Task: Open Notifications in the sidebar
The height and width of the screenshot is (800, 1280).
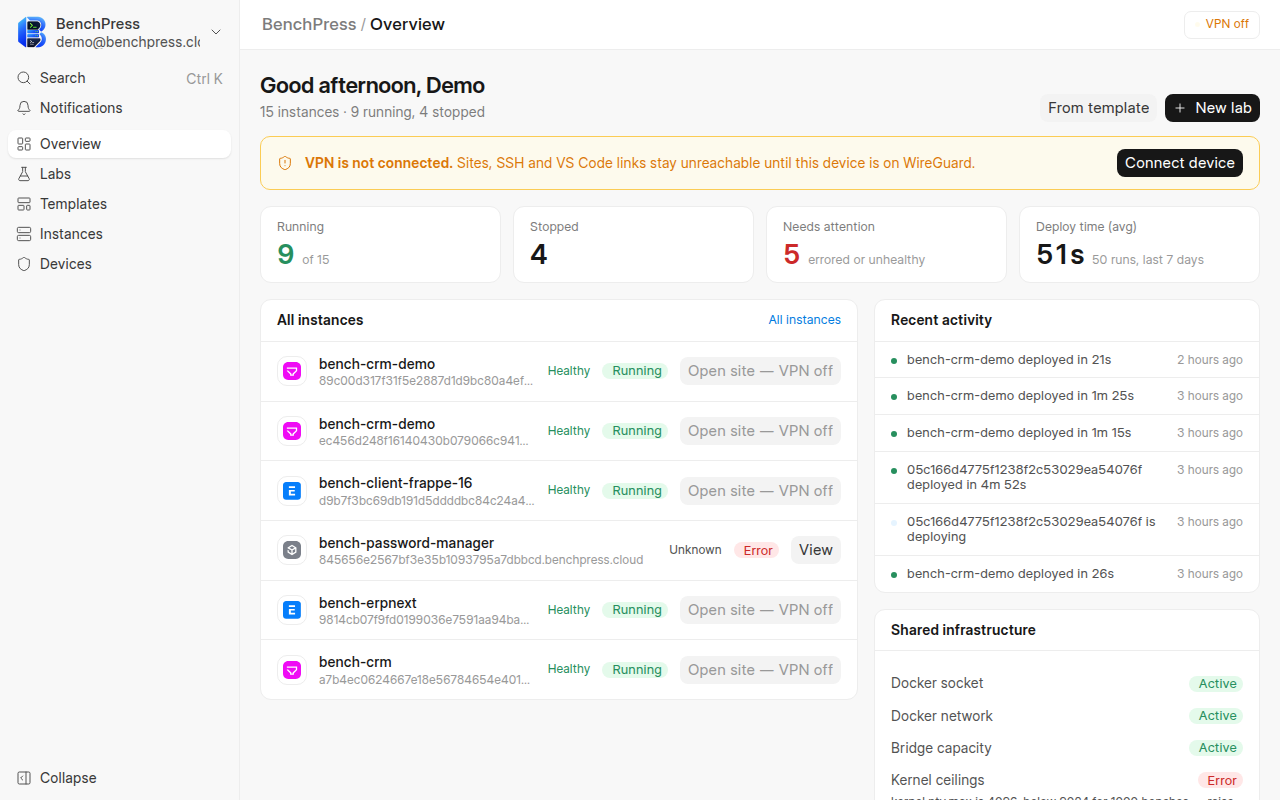Action: (119, 108)
